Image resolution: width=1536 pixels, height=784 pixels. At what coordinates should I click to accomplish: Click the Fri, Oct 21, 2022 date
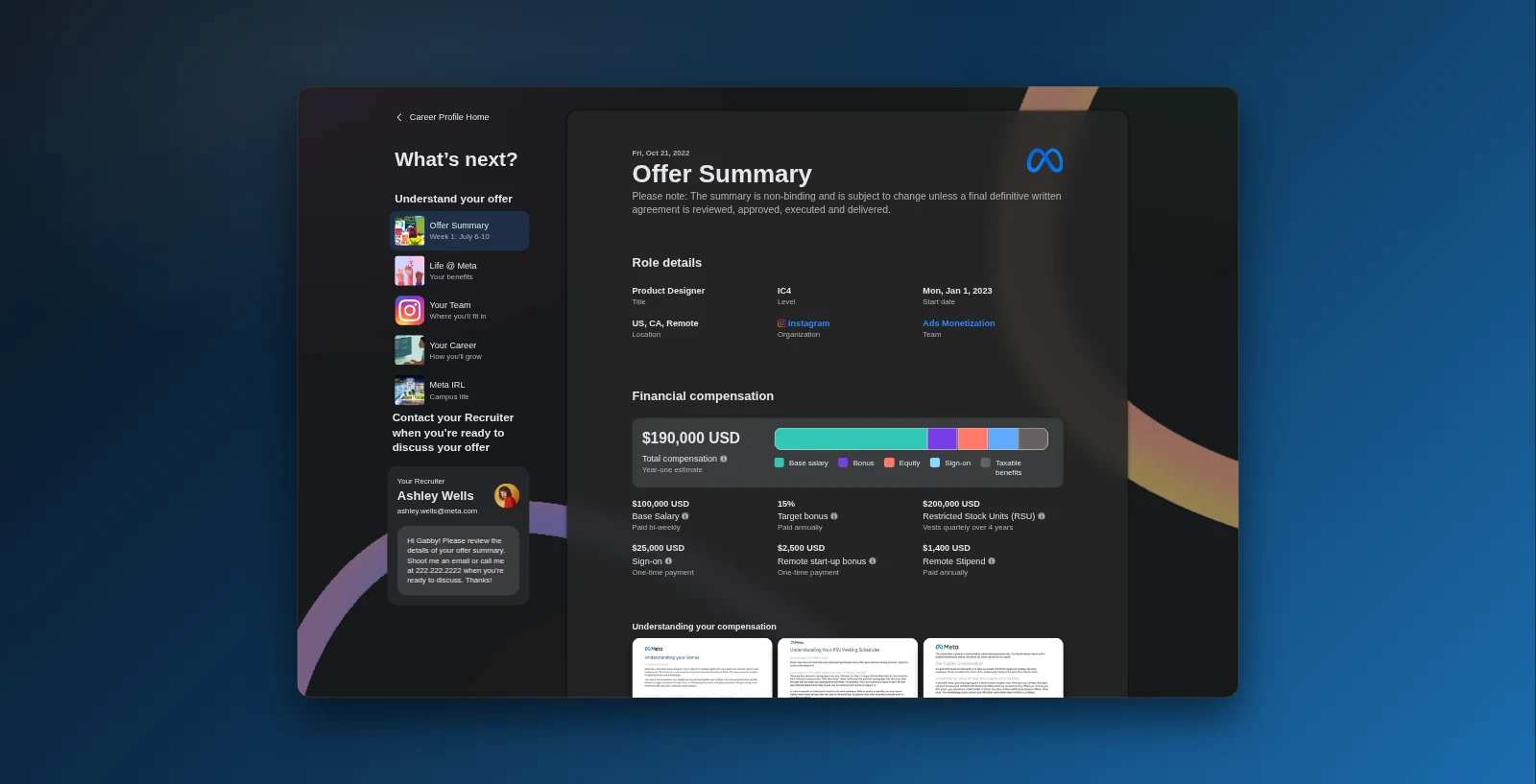[660, 154]
